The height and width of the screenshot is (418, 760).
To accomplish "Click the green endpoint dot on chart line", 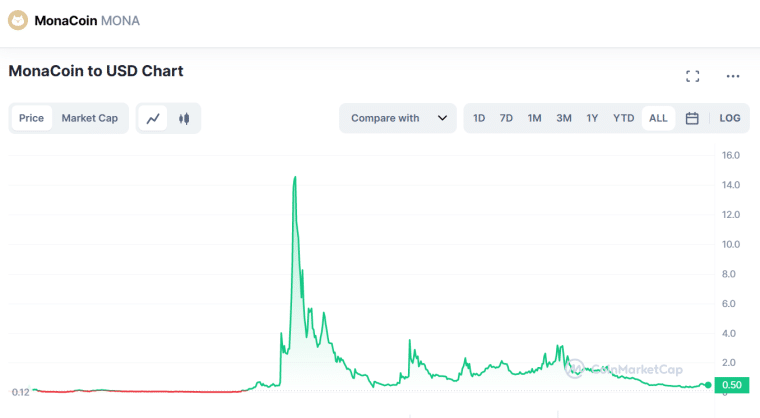I will (x=708, y=385).
